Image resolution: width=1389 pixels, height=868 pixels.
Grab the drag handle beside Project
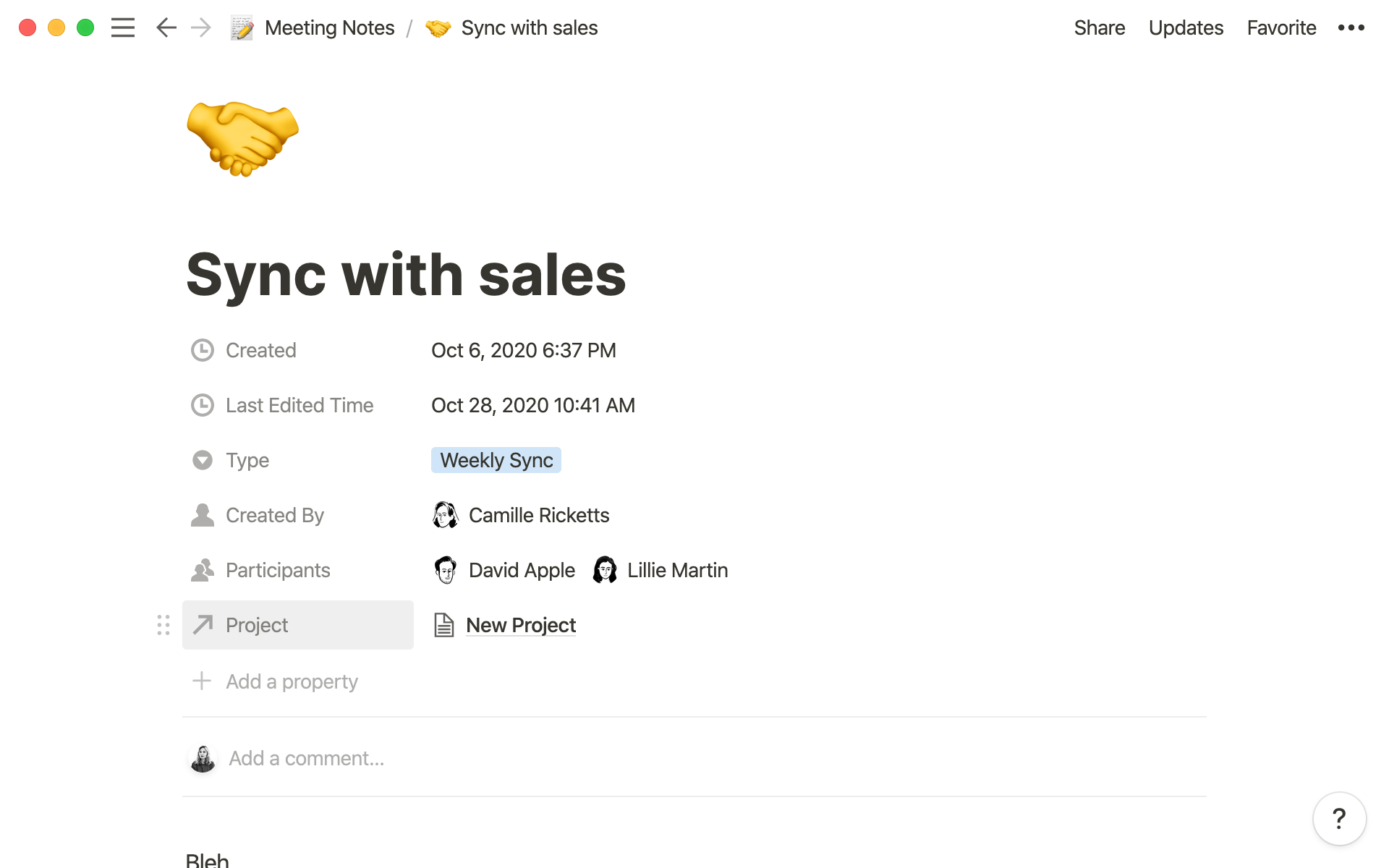coord(163,625)
